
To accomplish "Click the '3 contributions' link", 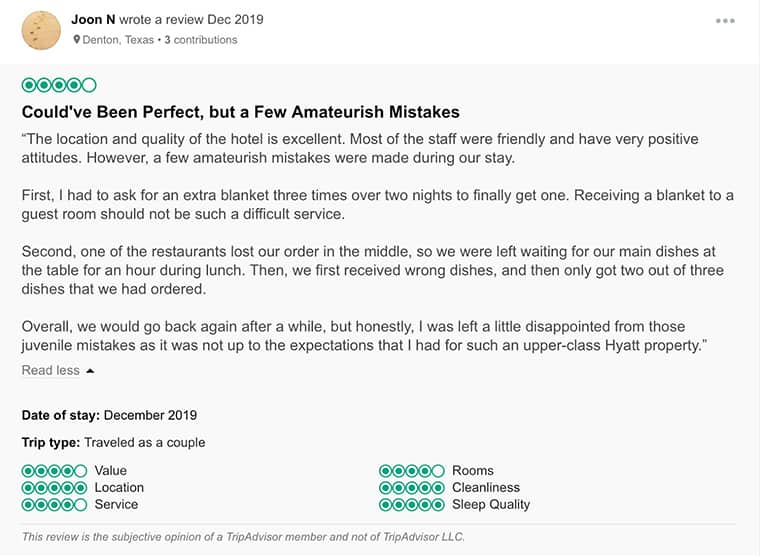I will 201,40.
